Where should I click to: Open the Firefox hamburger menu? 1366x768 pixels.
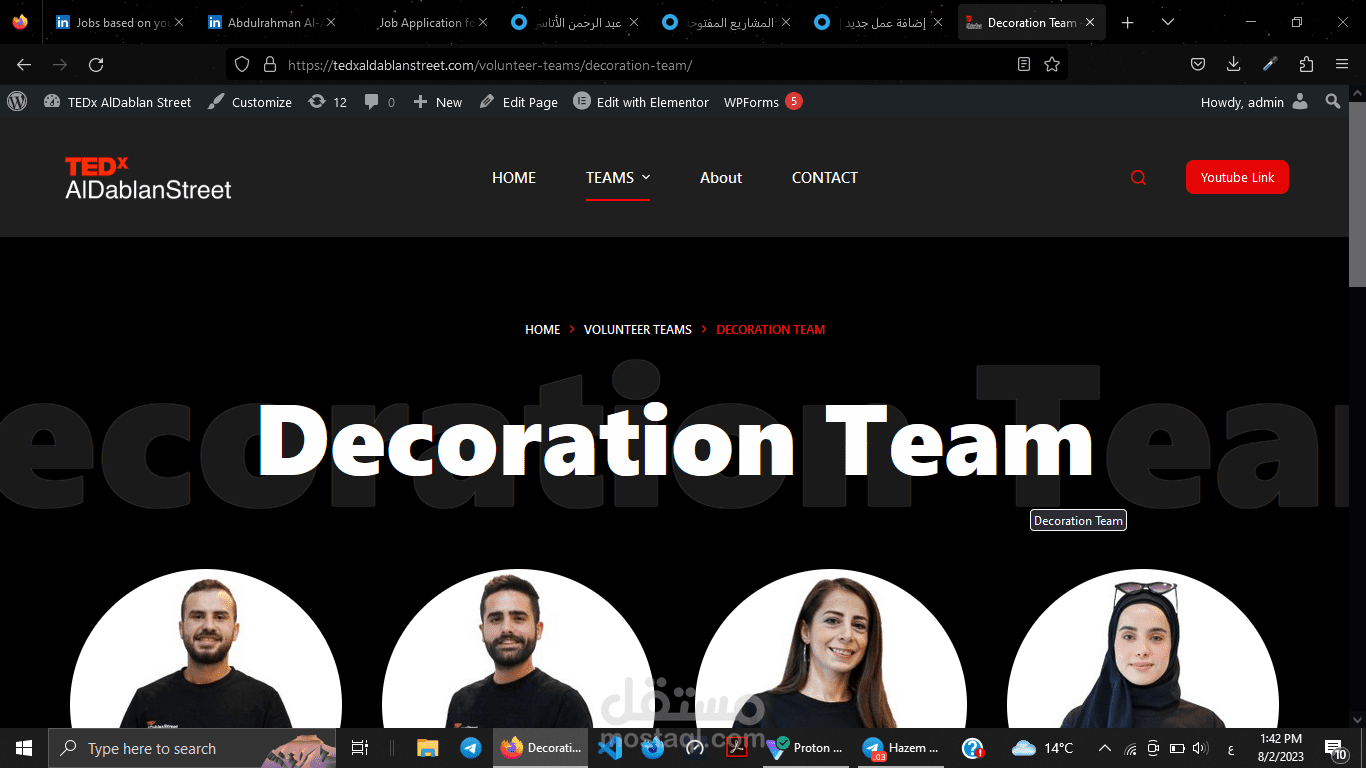click(x=1342, y=64)
